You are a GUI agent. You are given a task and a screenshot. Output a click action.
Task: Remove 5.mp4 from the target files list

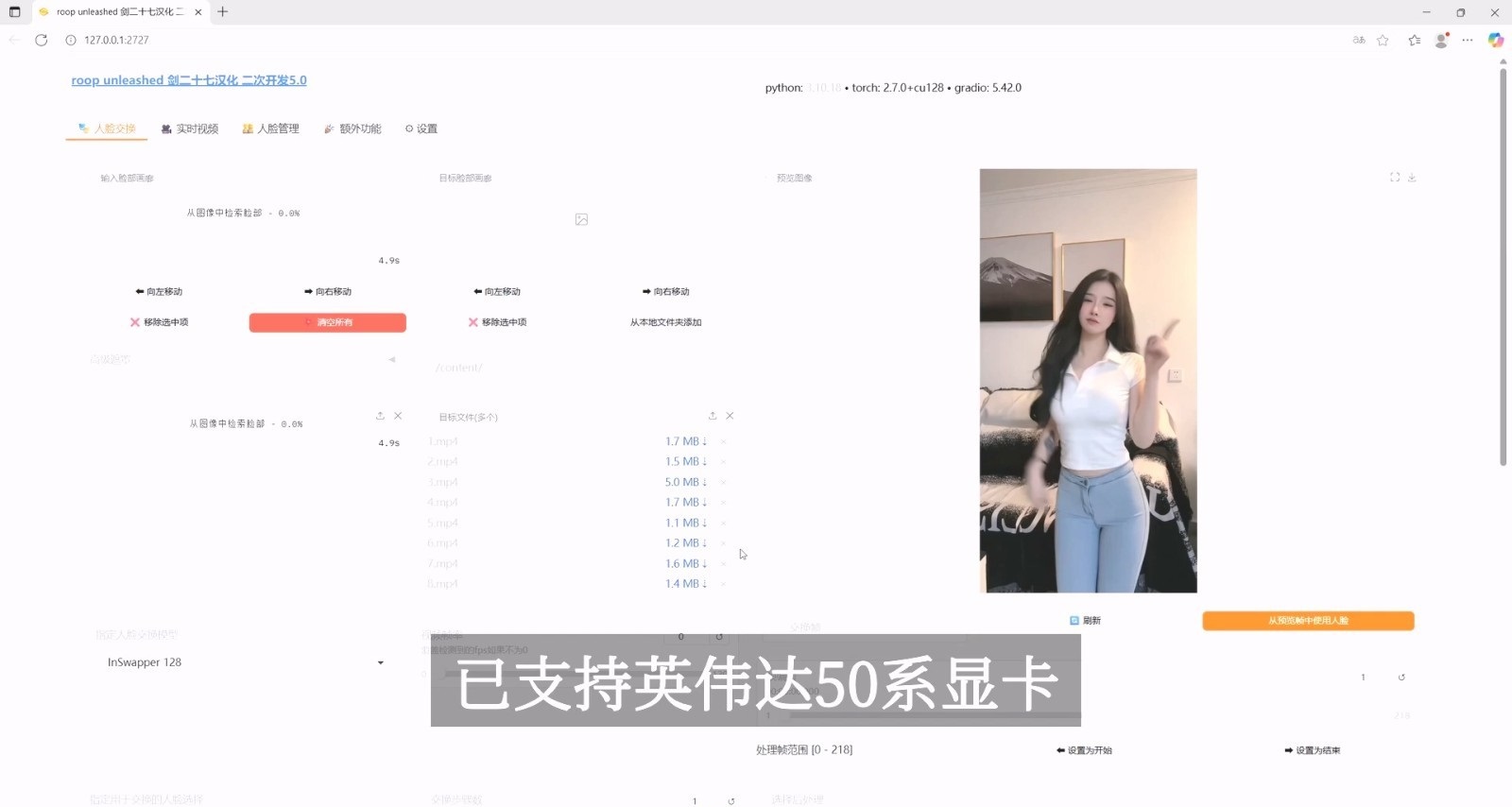pos(723,523)
